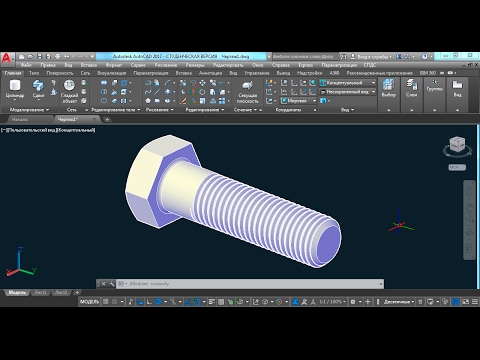Screen dimensions: 480x360
Task: Expand the Моделирование panel
Action: coord(29,110)
